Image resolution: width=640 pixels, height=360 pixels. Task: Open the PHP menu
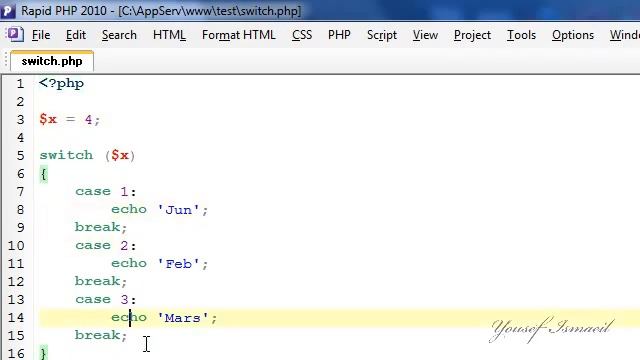339,35
